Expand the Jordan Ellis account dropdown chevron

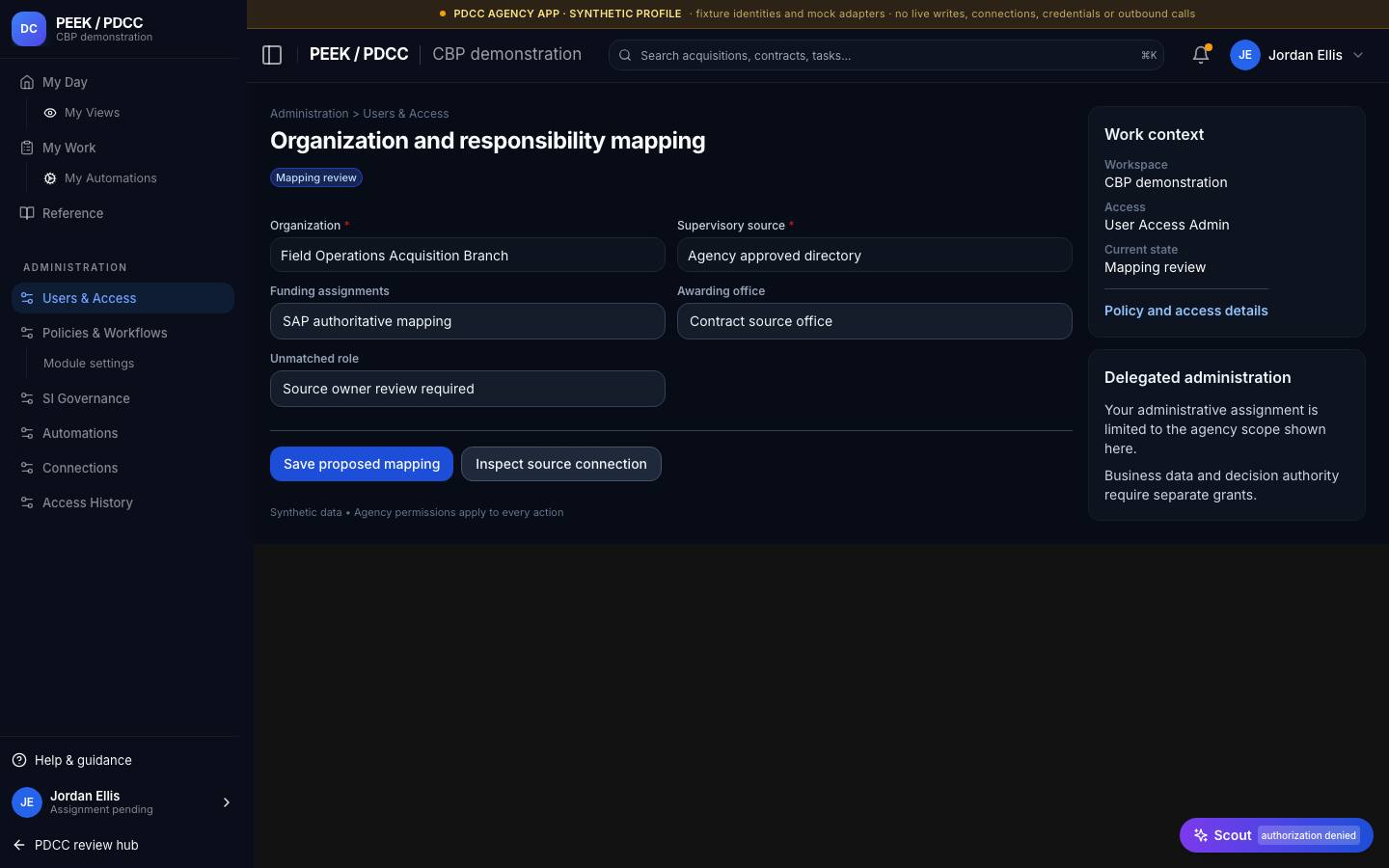[x=1358, y=55]
